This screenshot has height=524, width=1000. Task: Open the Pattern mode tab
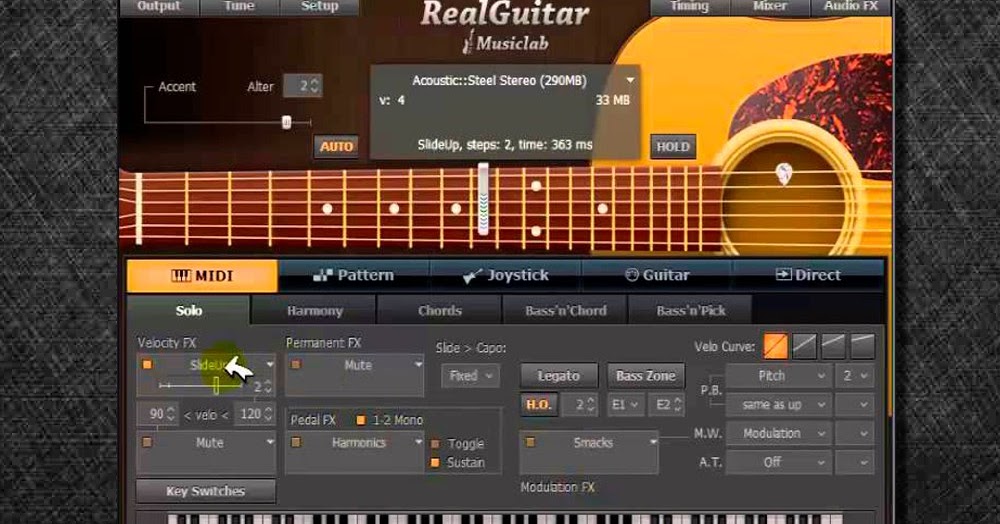353,275
